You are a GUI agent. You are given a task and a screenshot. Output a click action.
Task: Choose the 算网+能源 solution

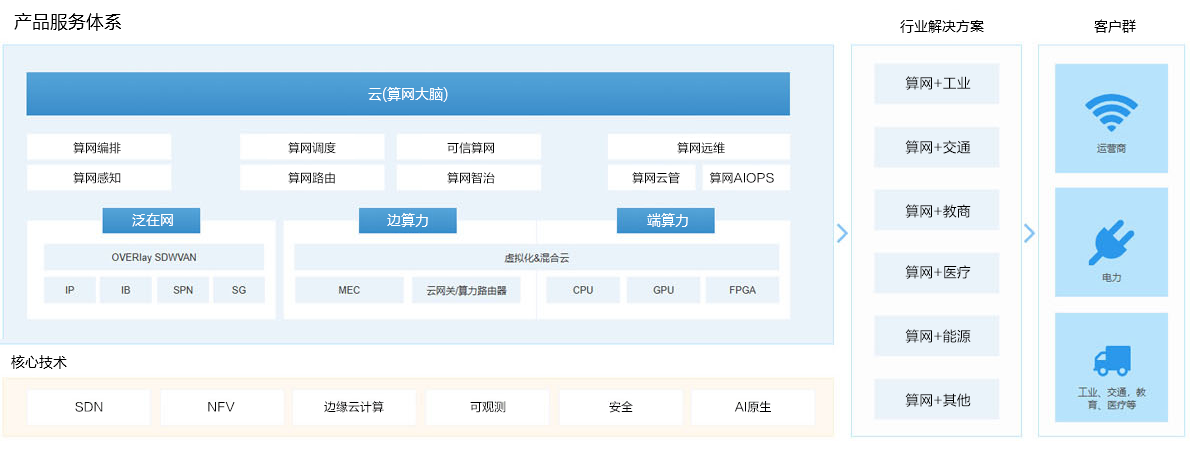click(937, 336)
